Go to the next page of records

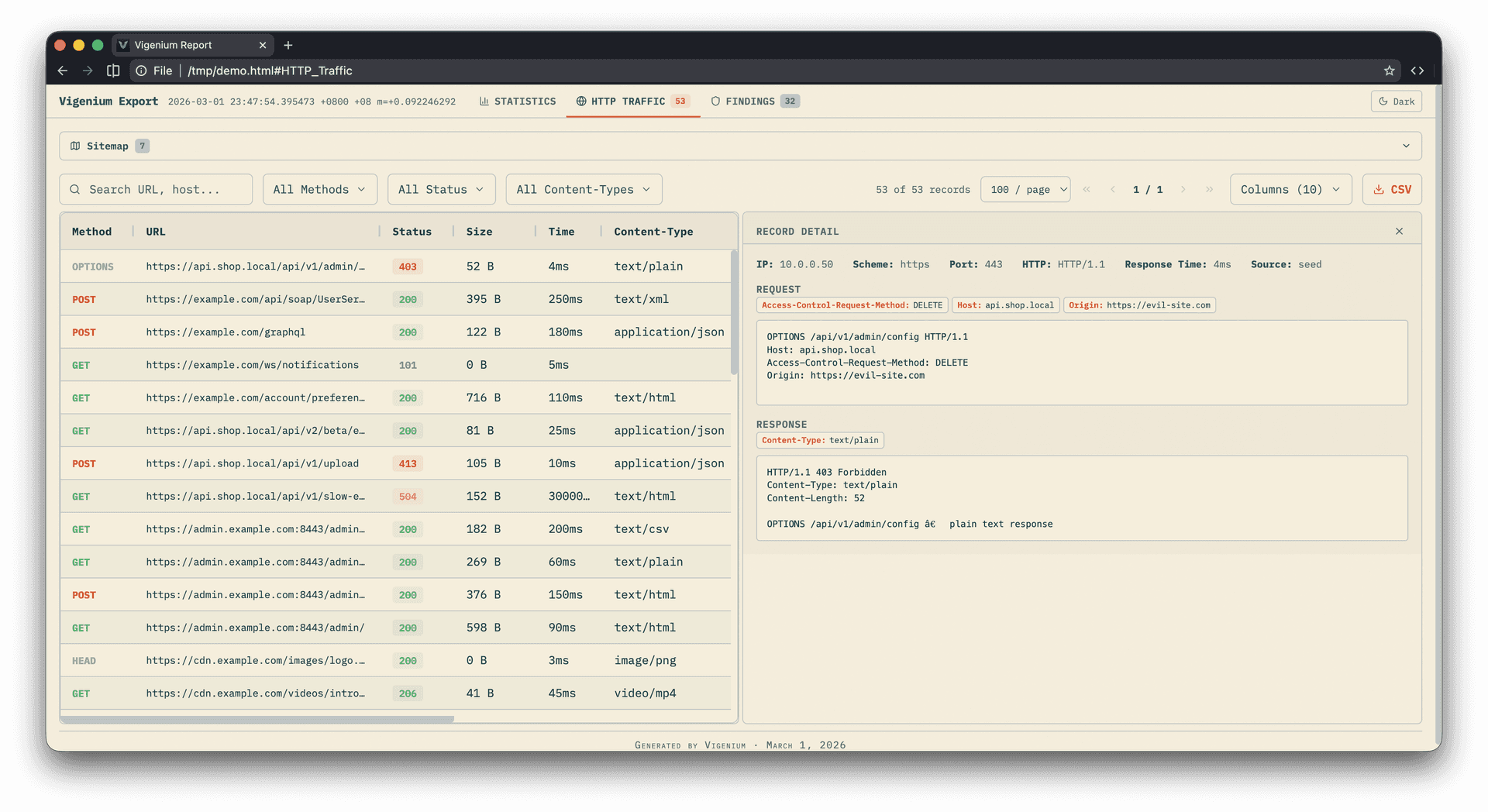pos(1183,190)
